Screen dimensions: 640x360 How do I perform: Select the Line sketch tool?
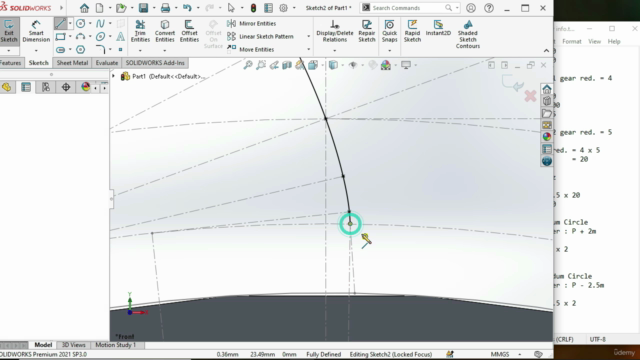[x=60, y=24]
